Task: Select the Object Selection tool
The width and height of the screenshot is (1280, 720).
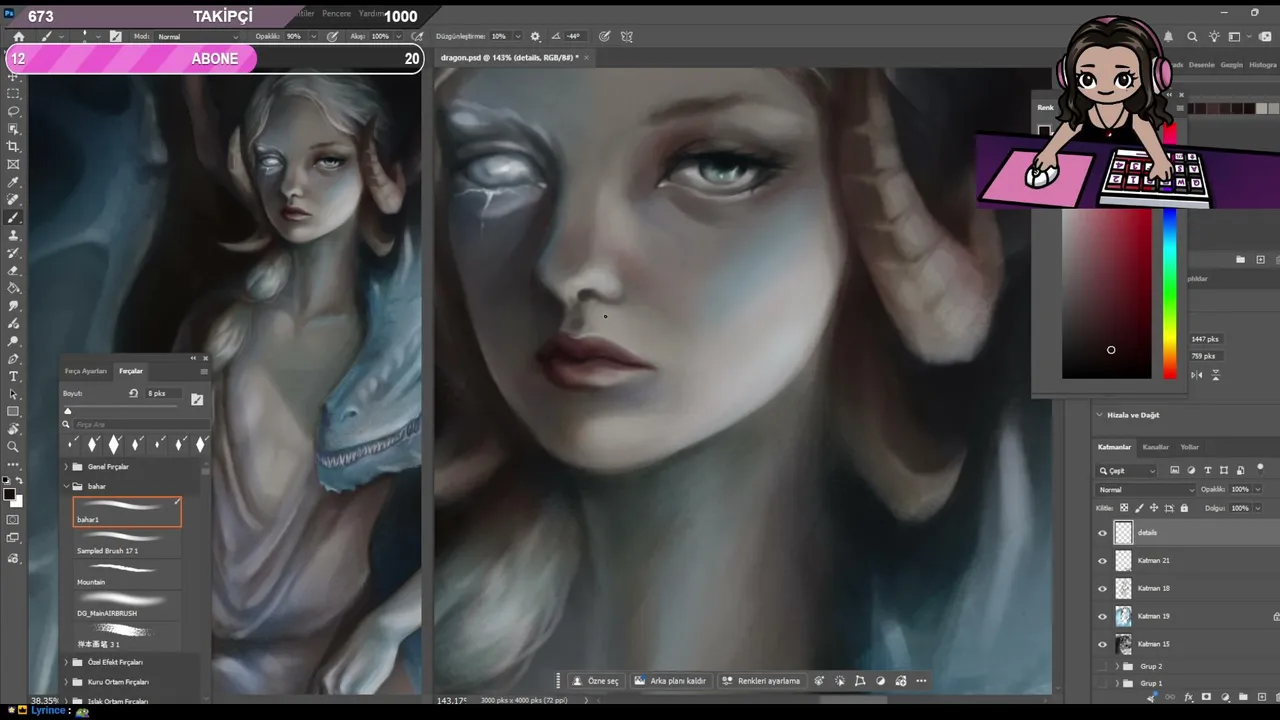Action: click(13, 129)
